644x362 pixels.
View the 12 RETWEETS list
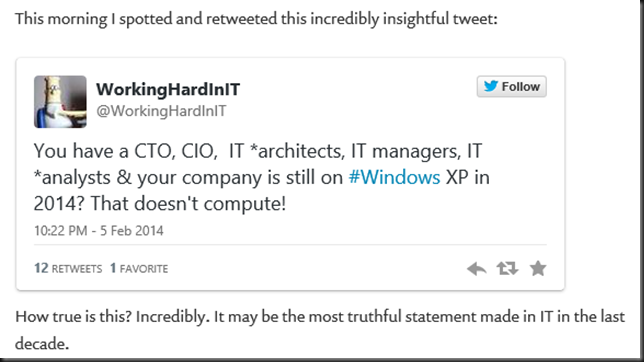click(x=68, y=268)
